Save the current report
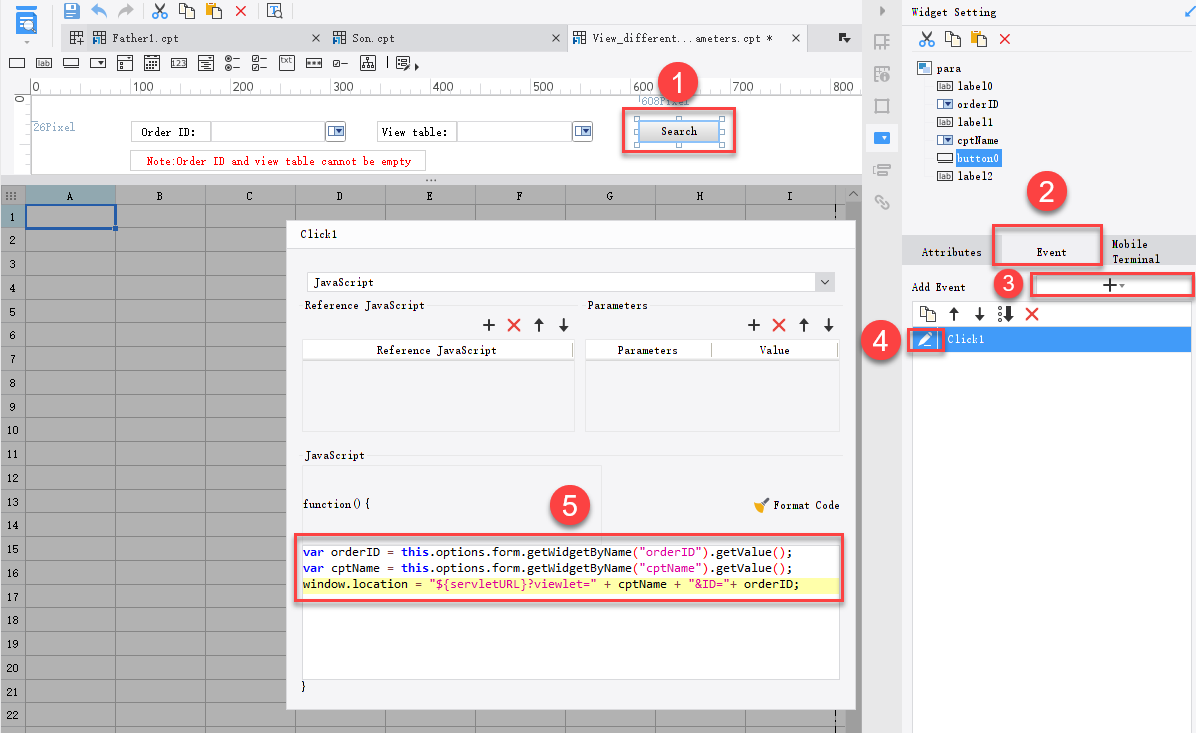Image resolution: width=1196 pixels, height=733 pixels. click(x=72, y=10)
